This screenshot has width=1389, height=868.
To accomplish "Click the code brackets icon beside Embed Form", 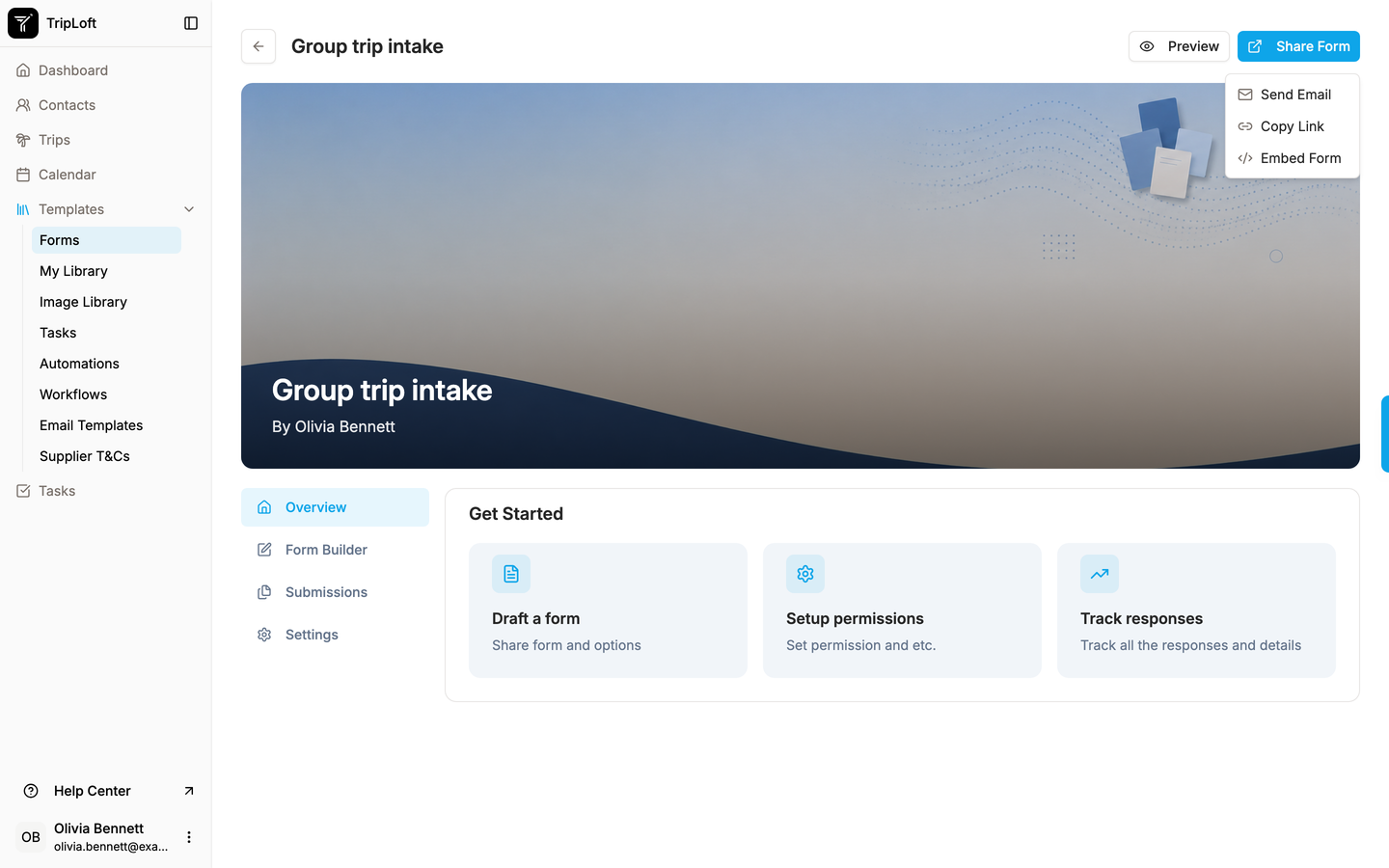I will [x=1245, y=158].
